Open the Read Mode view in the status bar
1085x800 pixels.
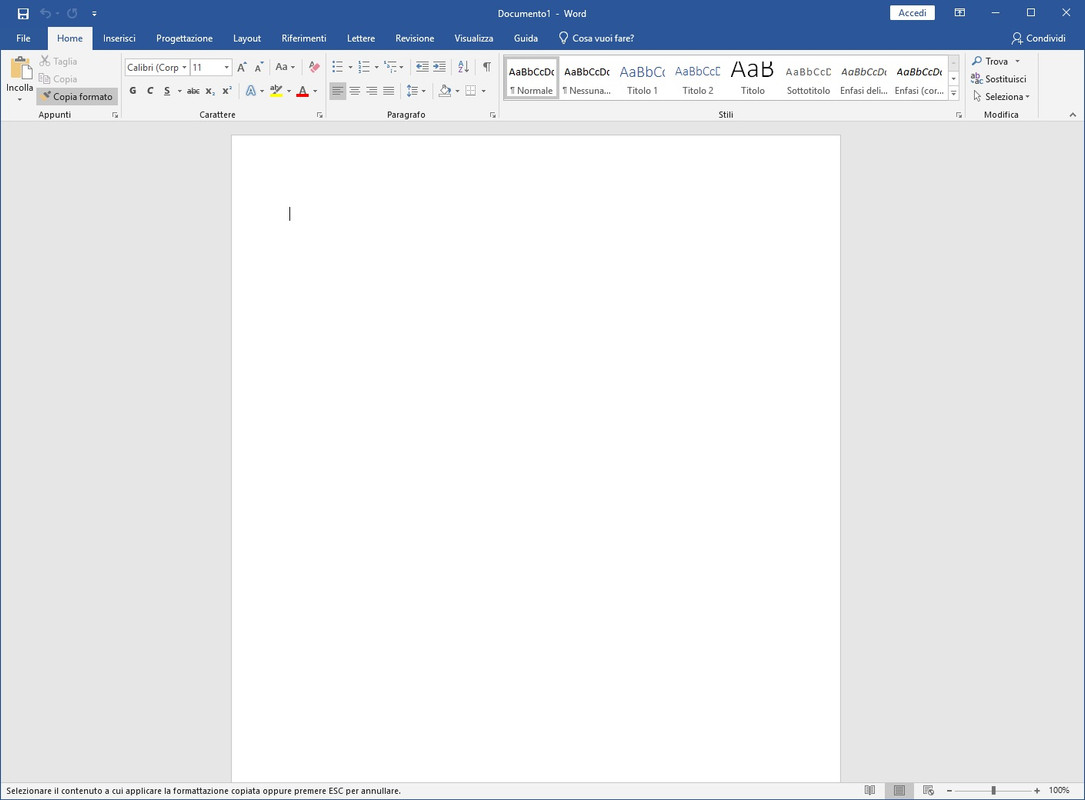pos(870,790)
